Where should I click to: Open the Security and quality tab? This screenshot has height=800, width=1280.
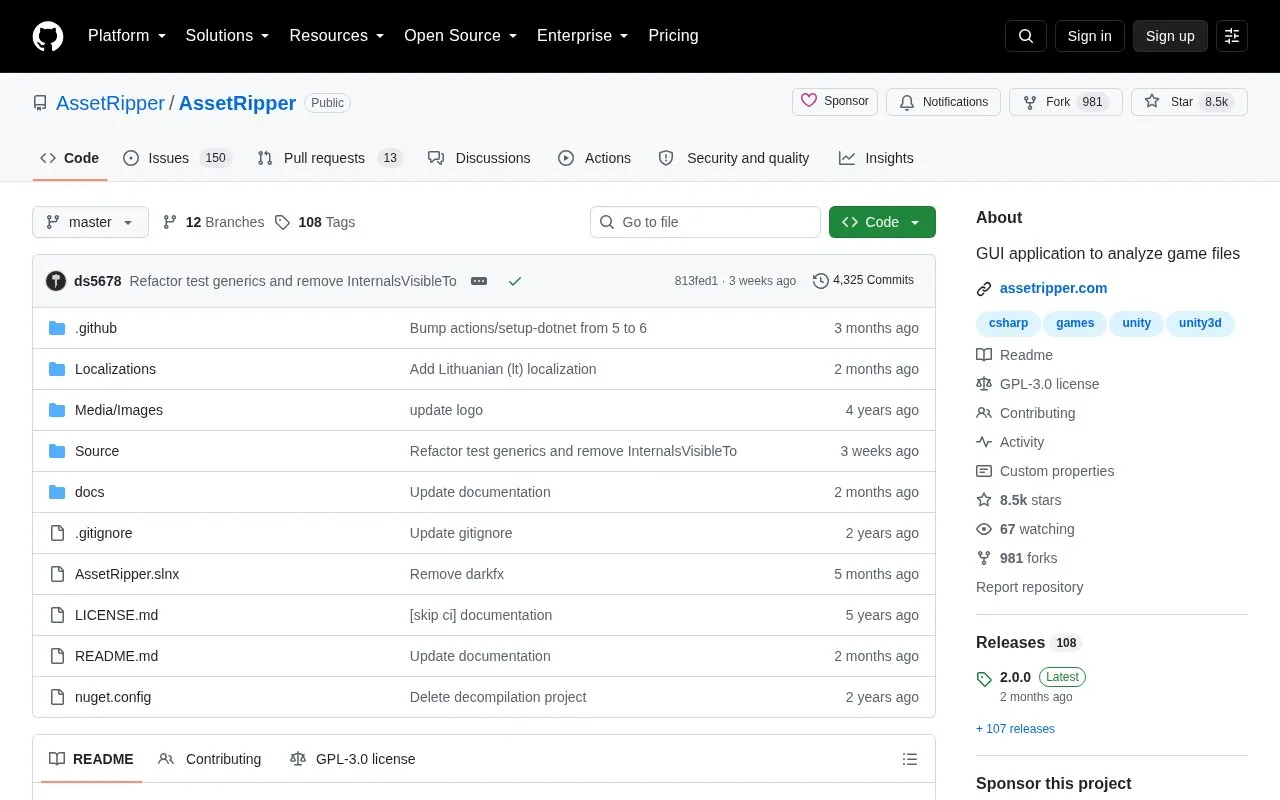pos(734,158)
